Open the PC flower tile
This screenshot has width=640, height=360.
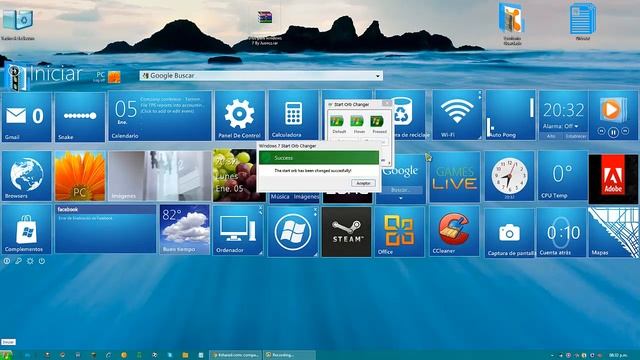click(80, 176)
